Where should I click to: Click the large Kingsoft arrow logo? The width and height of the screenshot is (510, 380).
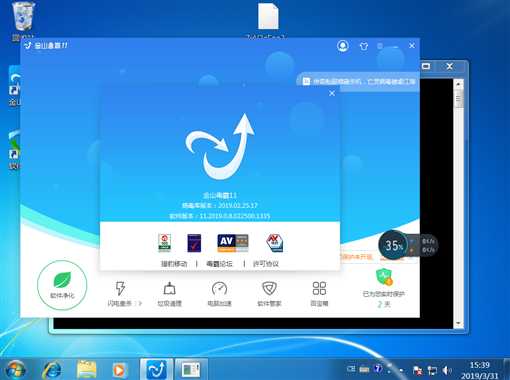[220, 146]
